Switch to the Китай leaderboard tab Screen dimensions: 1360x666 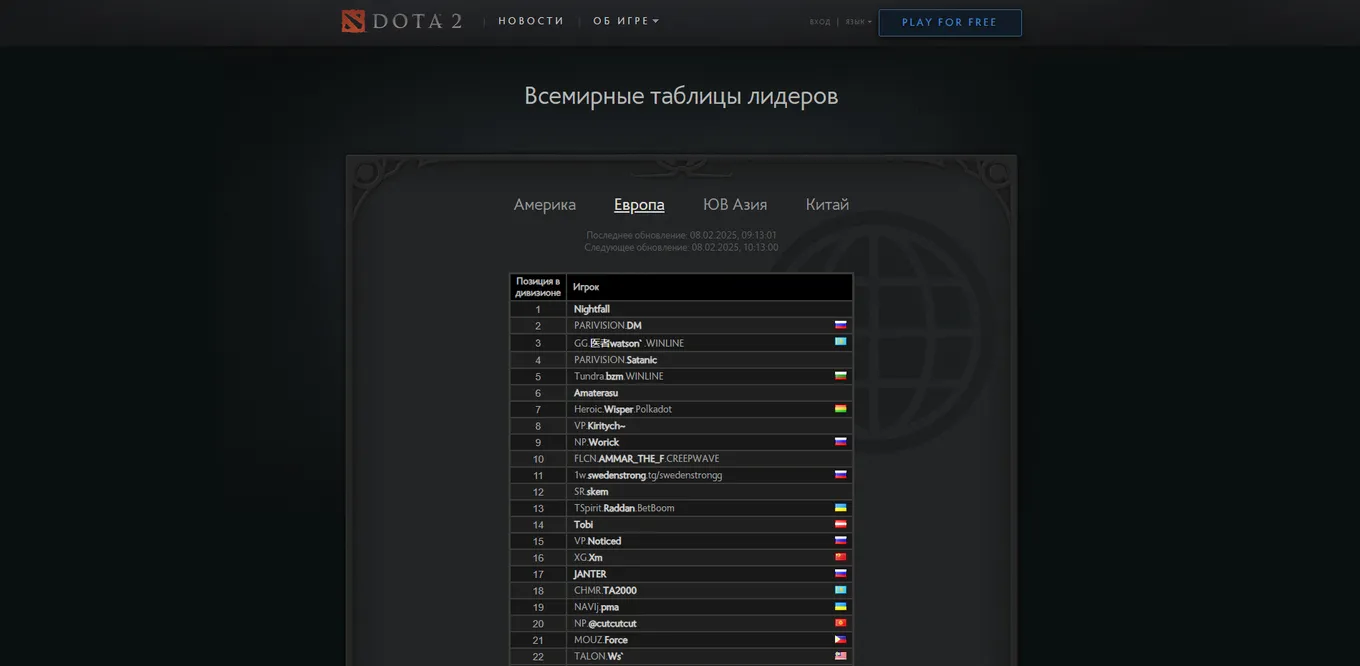(827, 204)
